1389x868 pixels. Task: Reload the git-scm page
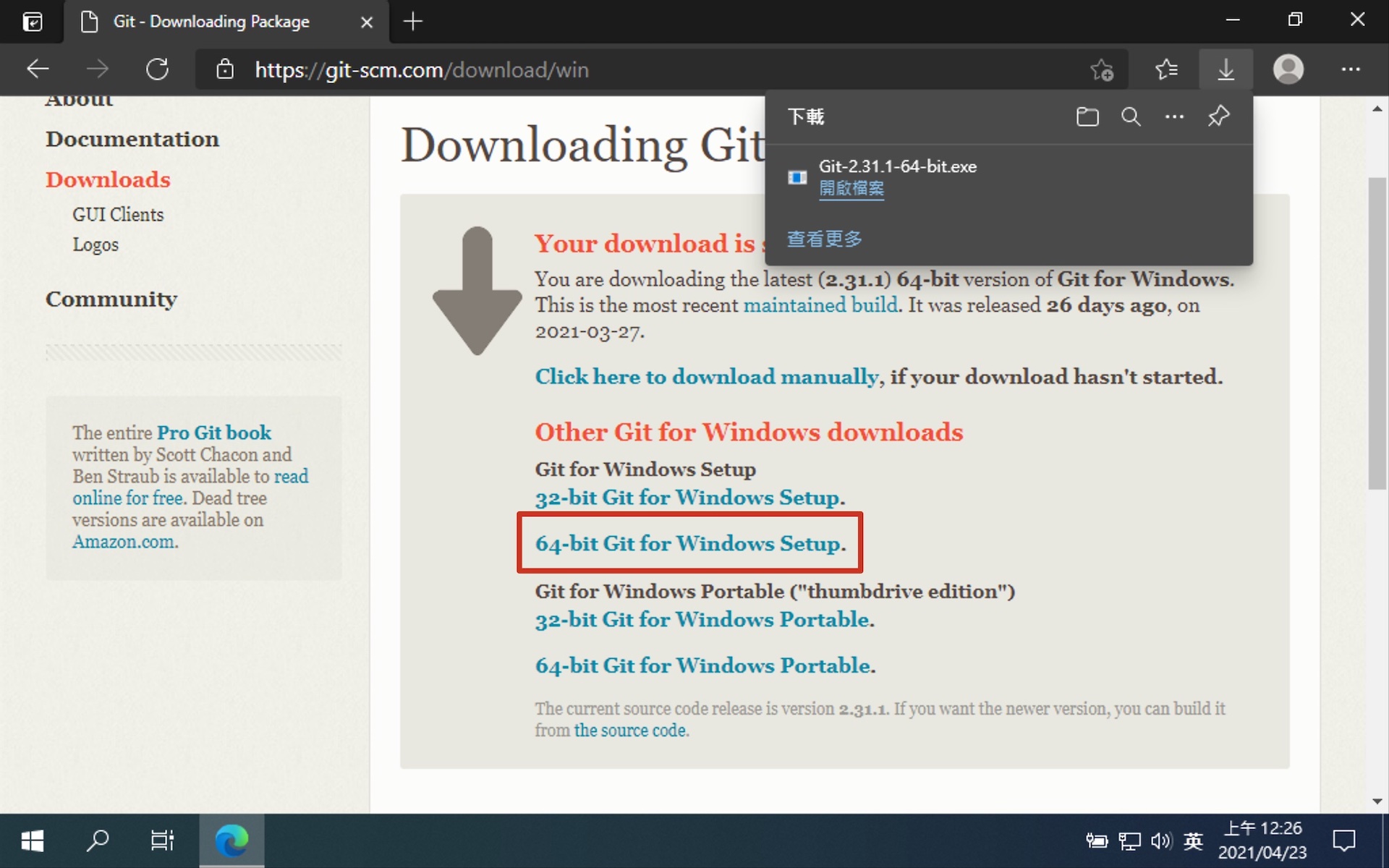click(157, 69)
